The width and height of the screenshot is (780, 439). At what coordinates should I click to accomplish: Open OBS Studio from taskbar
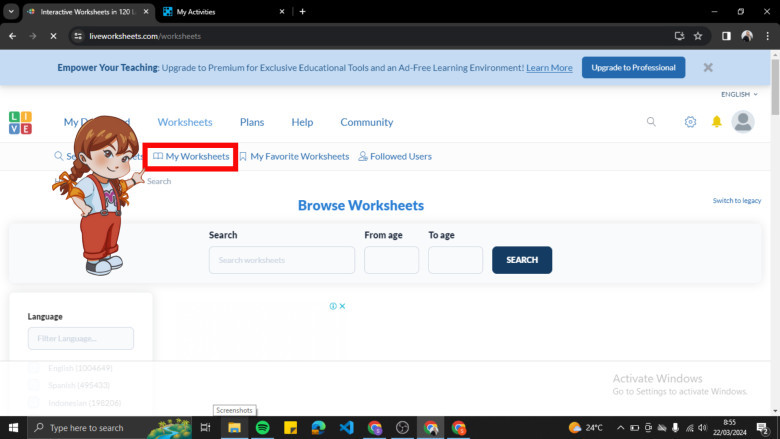point(402,428)
